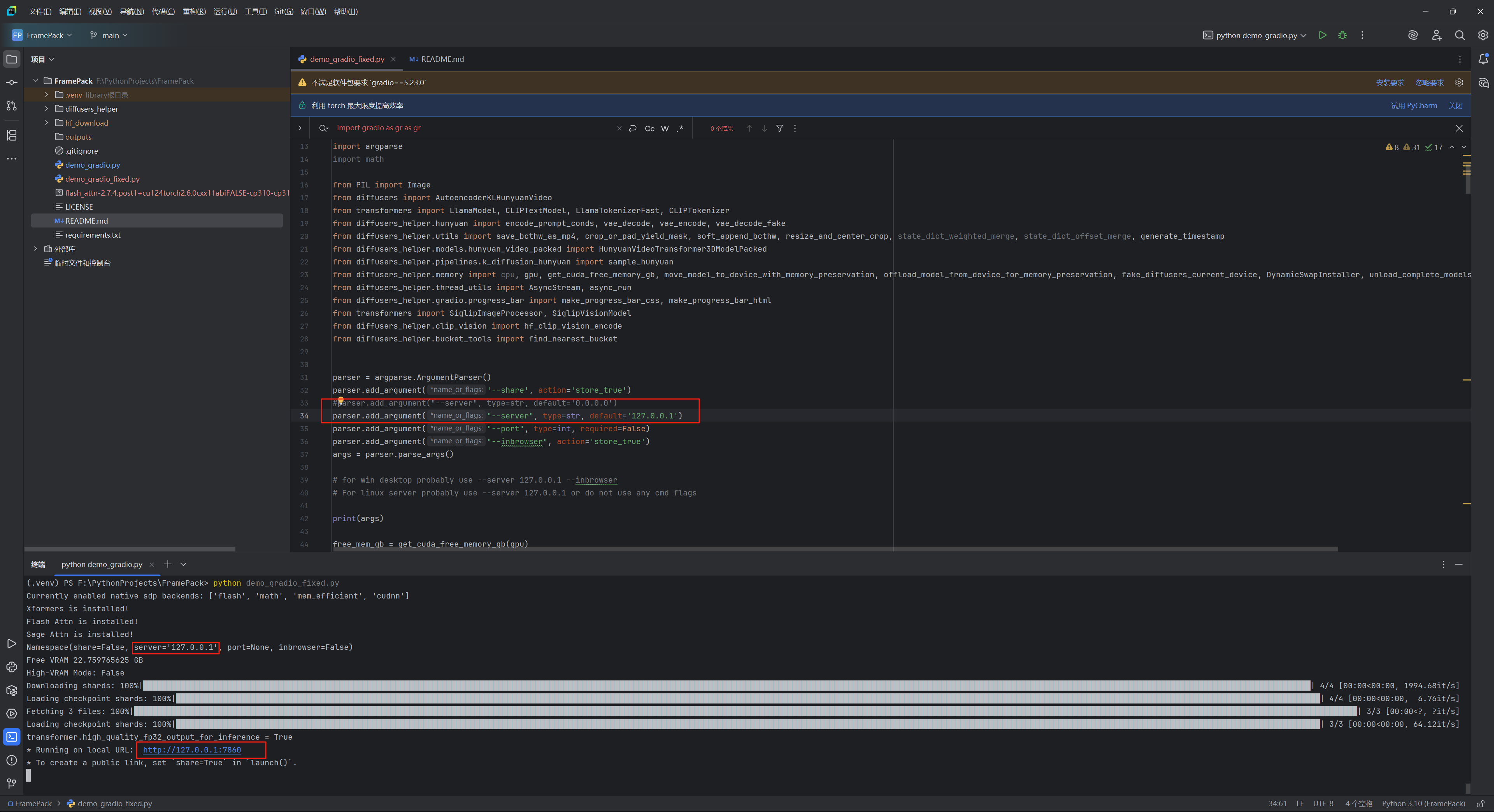
Task: Click 安装要求 in the warning banner
Action: [x=1390, y=83]
